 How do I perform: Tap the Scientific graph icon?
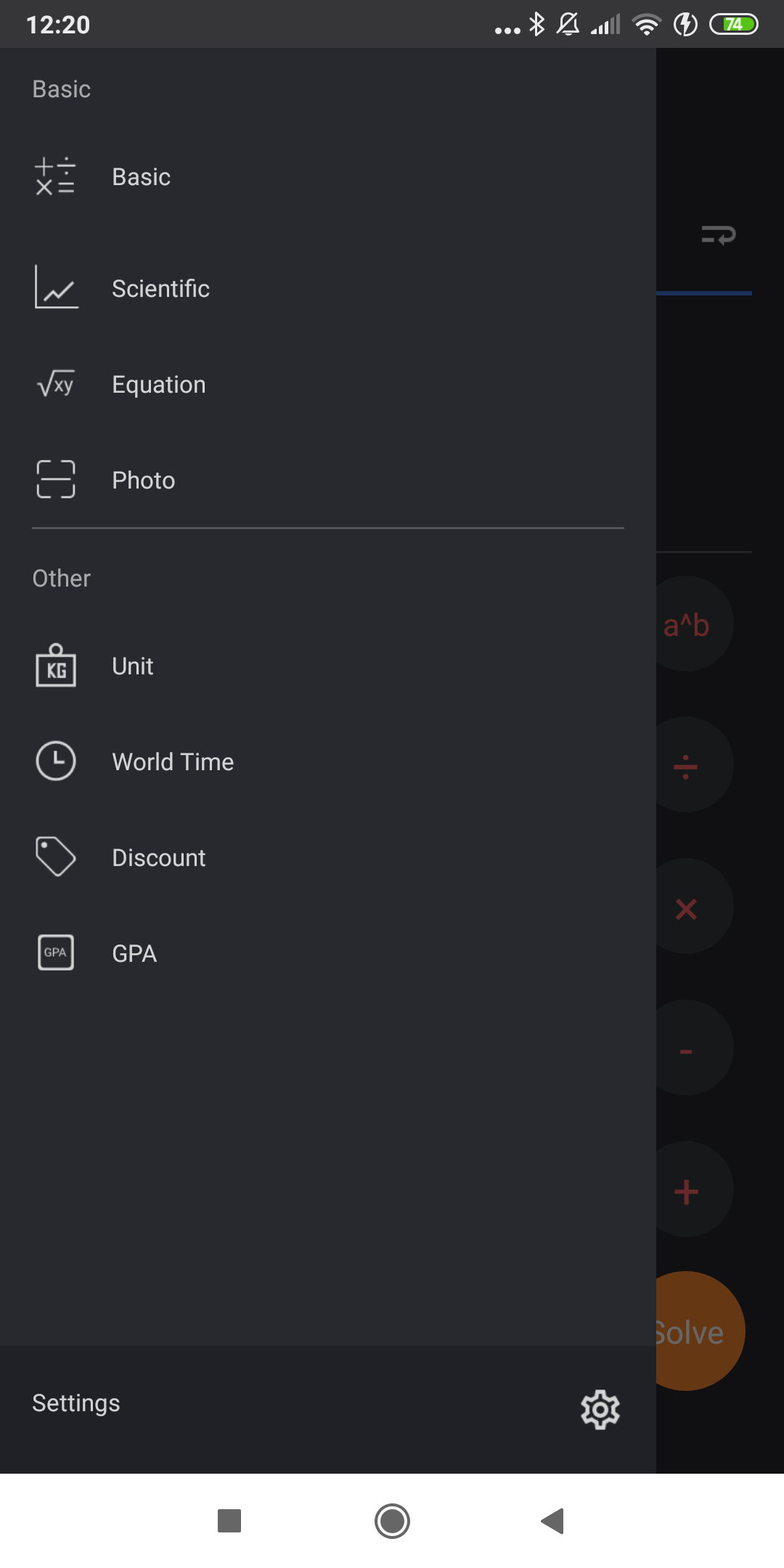56,287
